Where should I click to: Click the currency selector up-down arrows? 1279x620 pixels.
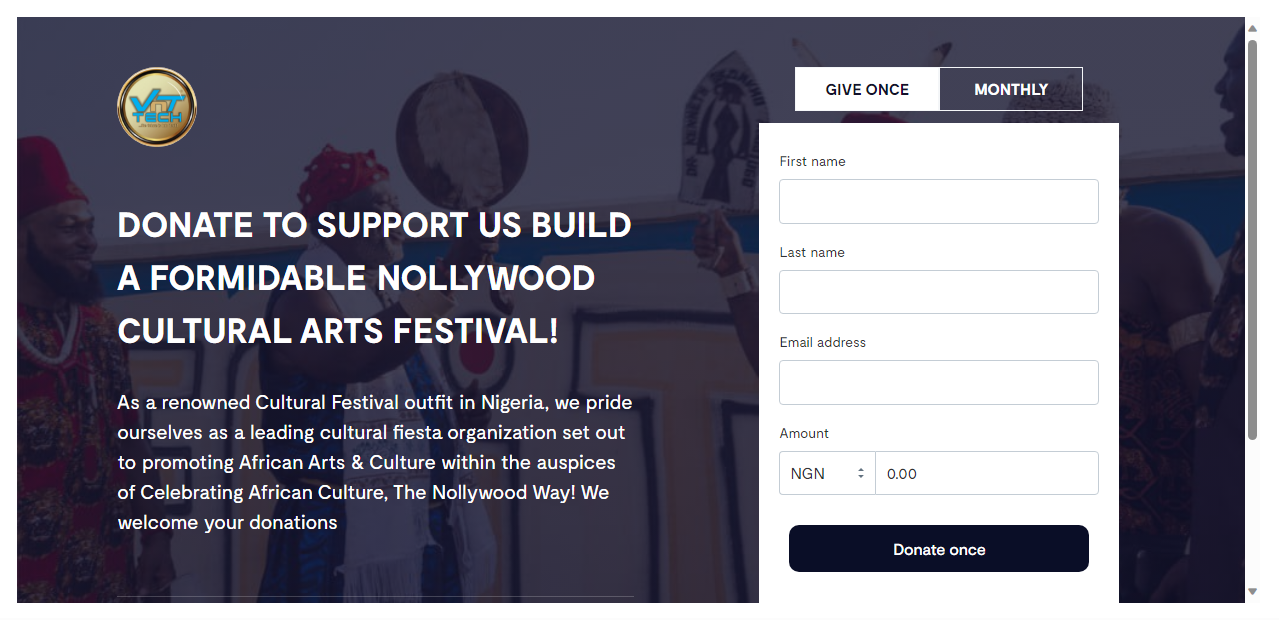coord(860,473)
